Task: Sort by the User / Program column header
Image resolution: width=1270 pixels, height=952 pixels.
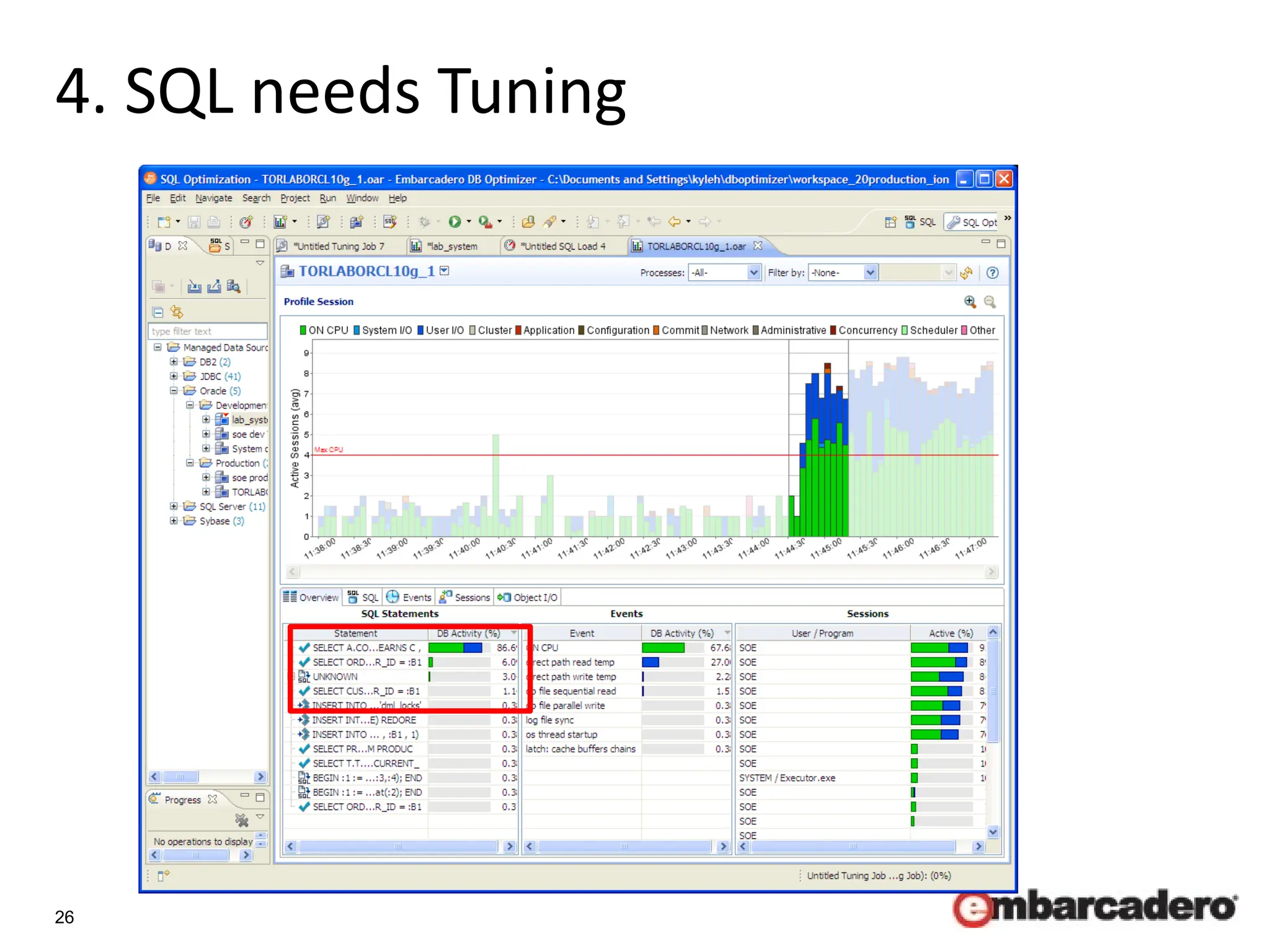Action: [822, 633]
